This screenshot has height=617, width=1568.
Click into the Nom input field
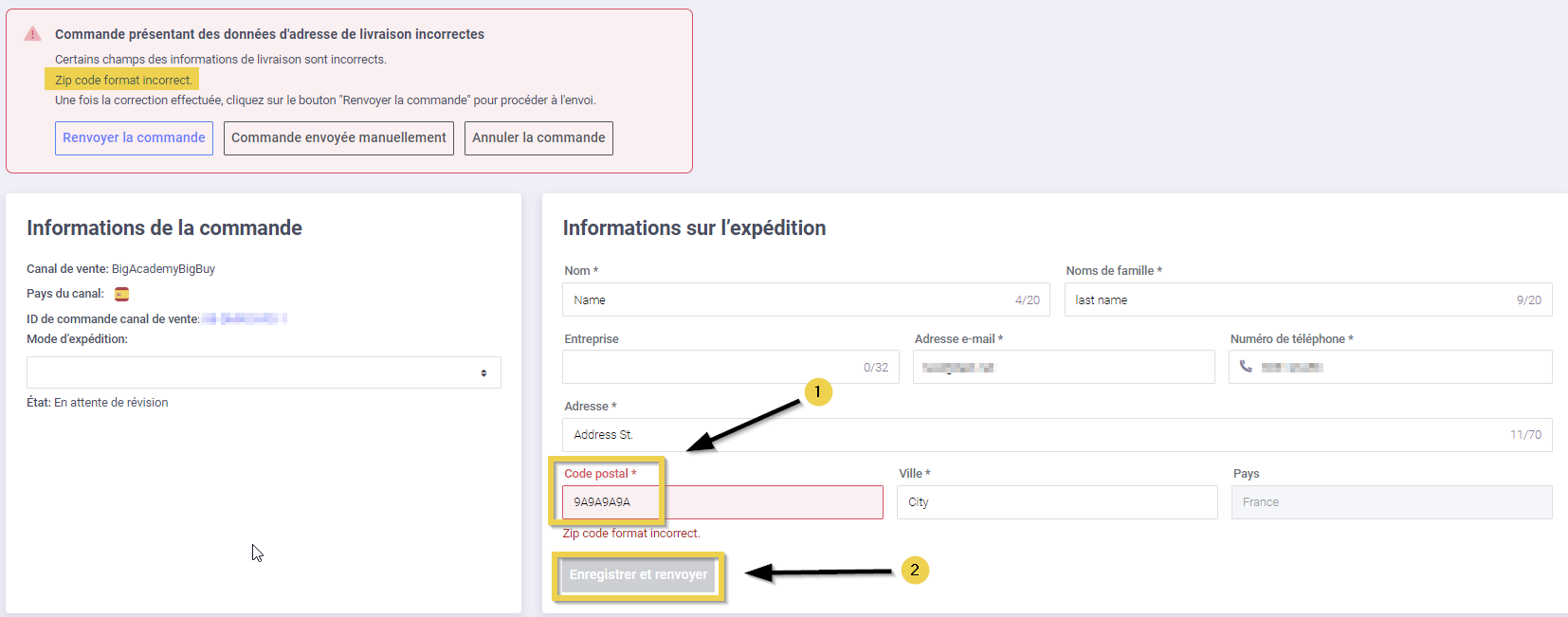(787, 299)
